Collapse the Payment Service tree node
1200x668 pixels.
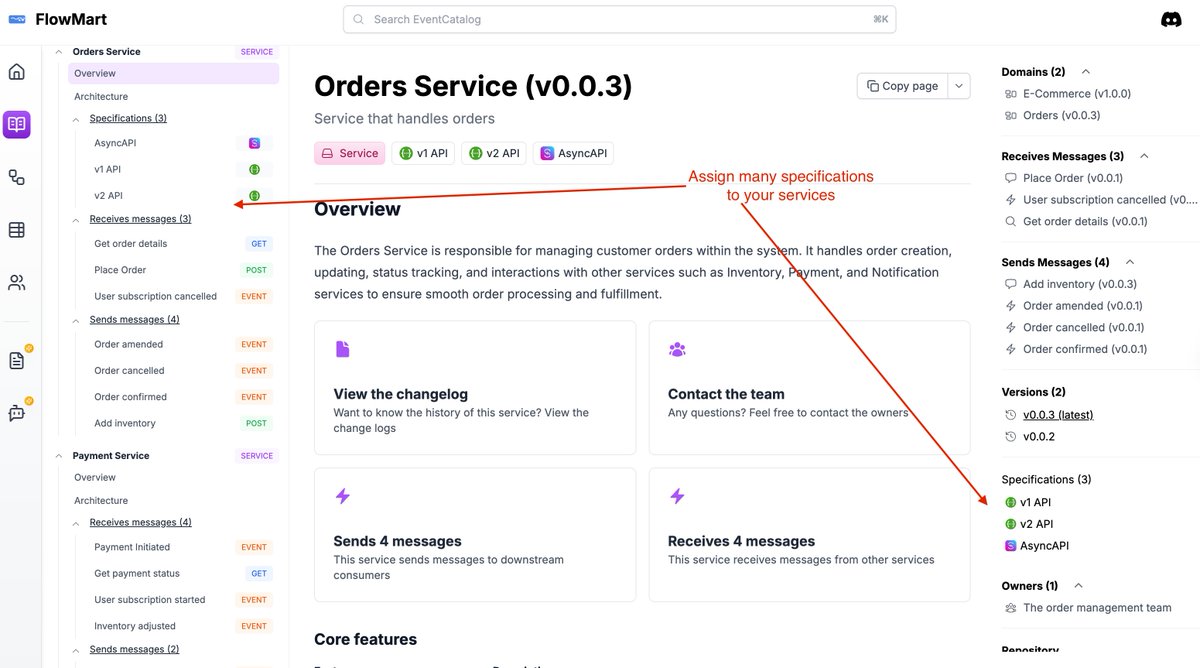pyautogui.click(x=59, y=456)
